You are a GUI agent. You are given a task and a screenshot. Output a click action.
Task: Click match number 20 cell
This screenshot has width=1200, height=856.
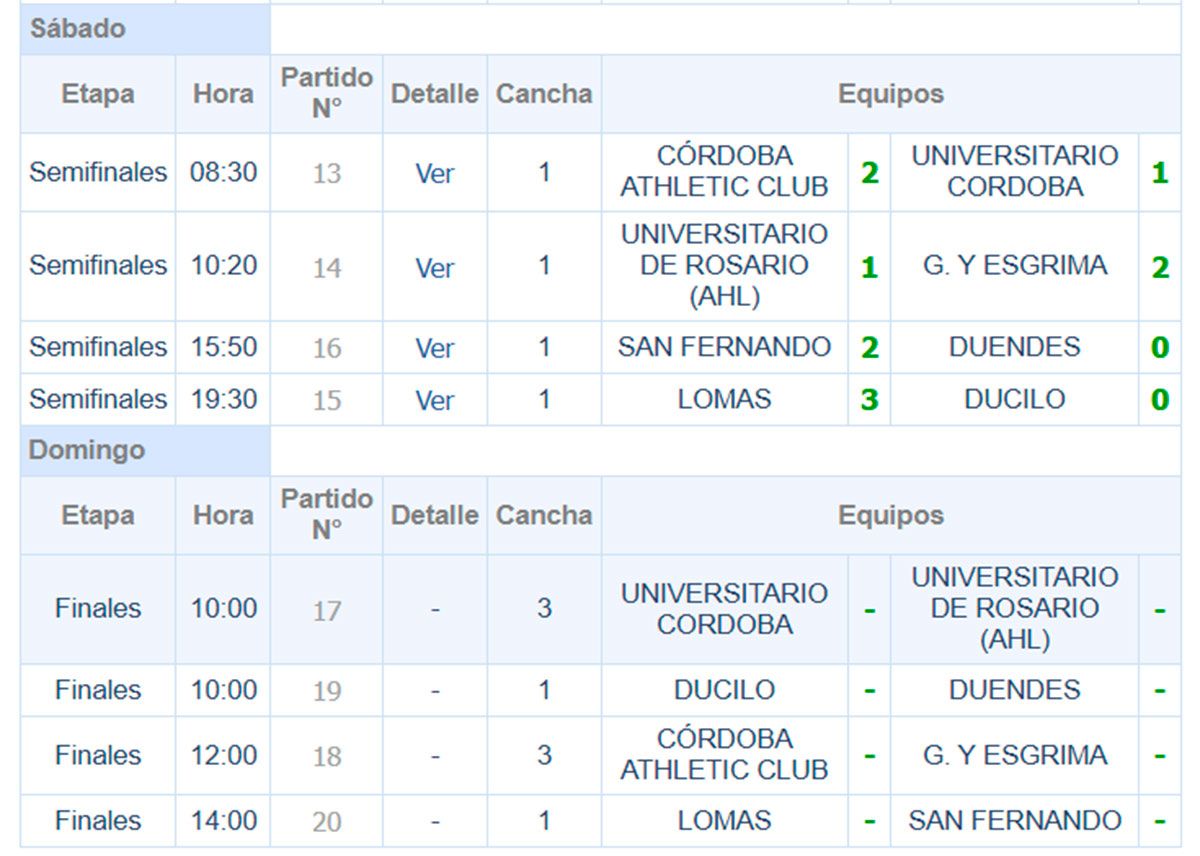click(326, 822)
